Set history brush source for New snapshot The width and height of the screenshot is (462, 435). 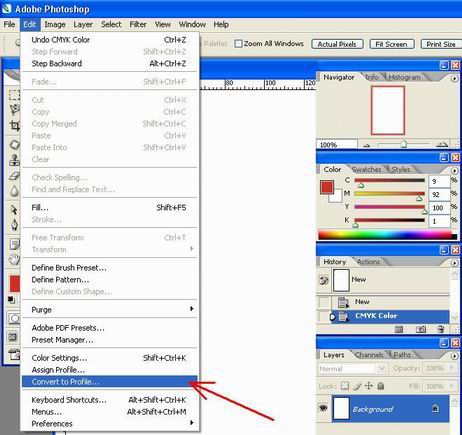[x=324, y=280]
